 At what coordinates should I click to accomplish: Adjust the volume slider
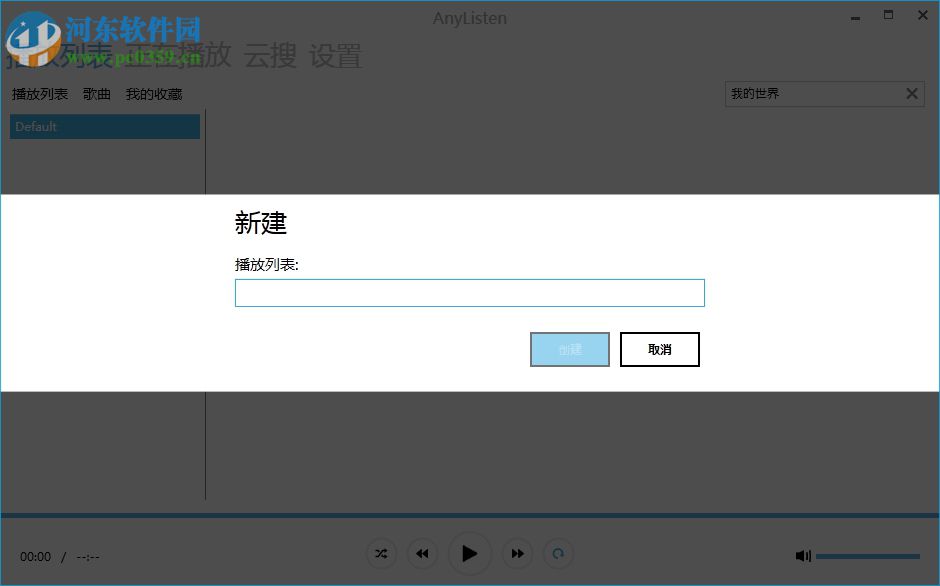(x=867, y=555)
